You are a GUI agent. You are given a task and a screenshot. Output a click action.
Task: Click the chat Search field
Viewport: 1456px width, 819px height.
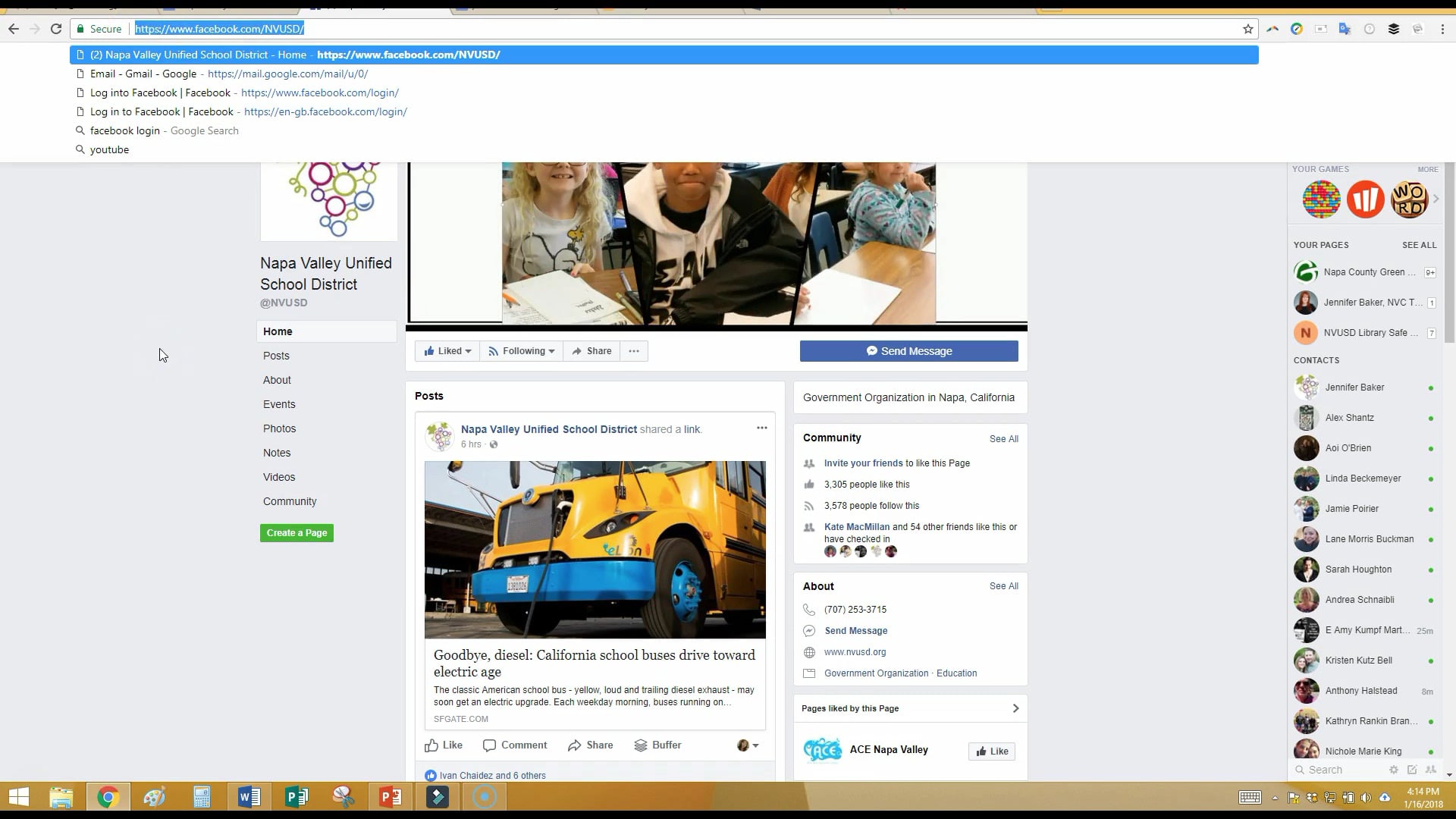click(x=1340, y=770)
